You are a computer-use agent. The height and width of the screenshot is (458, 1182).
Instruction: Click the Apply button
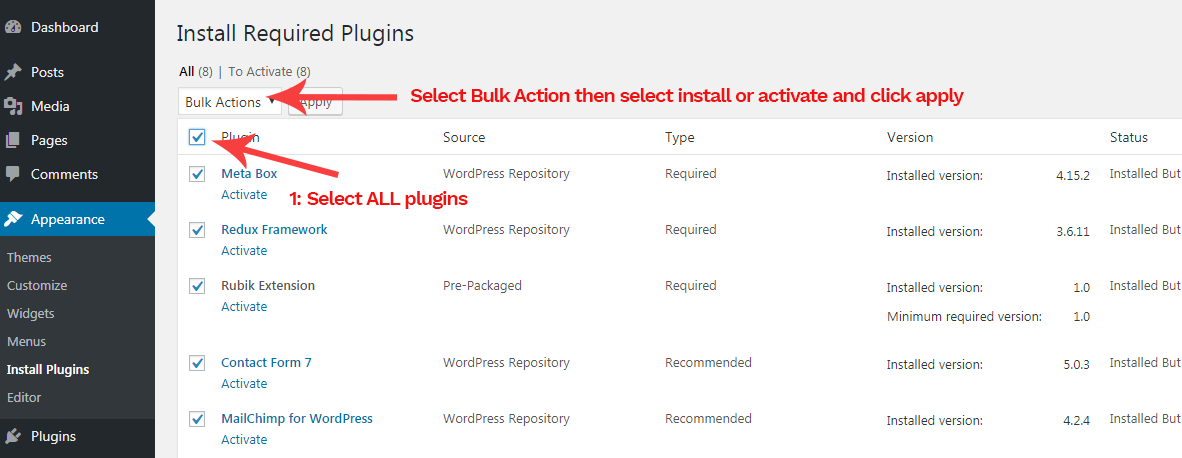coord(316,102)
